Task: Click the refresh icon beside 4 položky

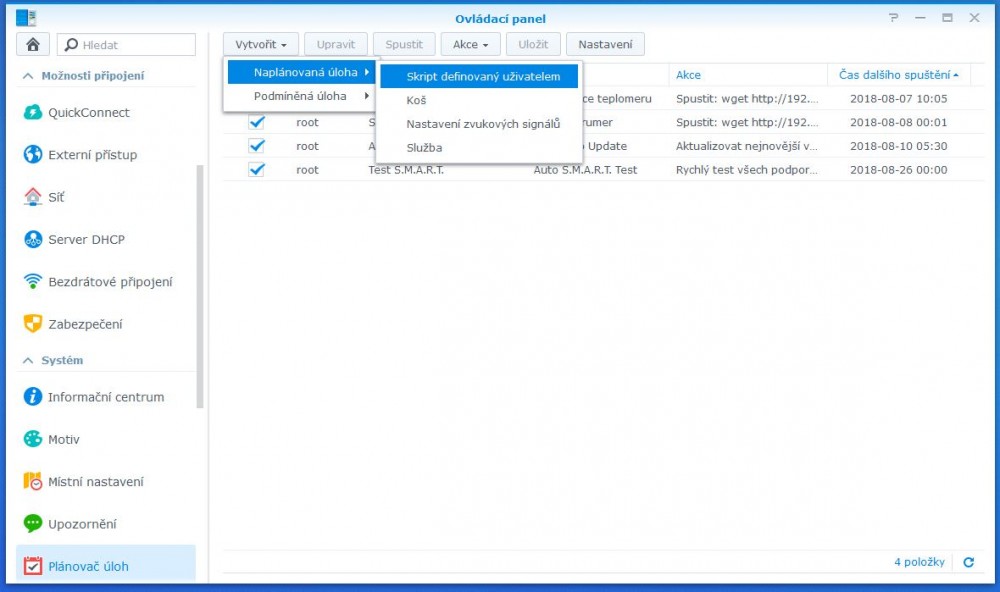Action: click(968, 562)
